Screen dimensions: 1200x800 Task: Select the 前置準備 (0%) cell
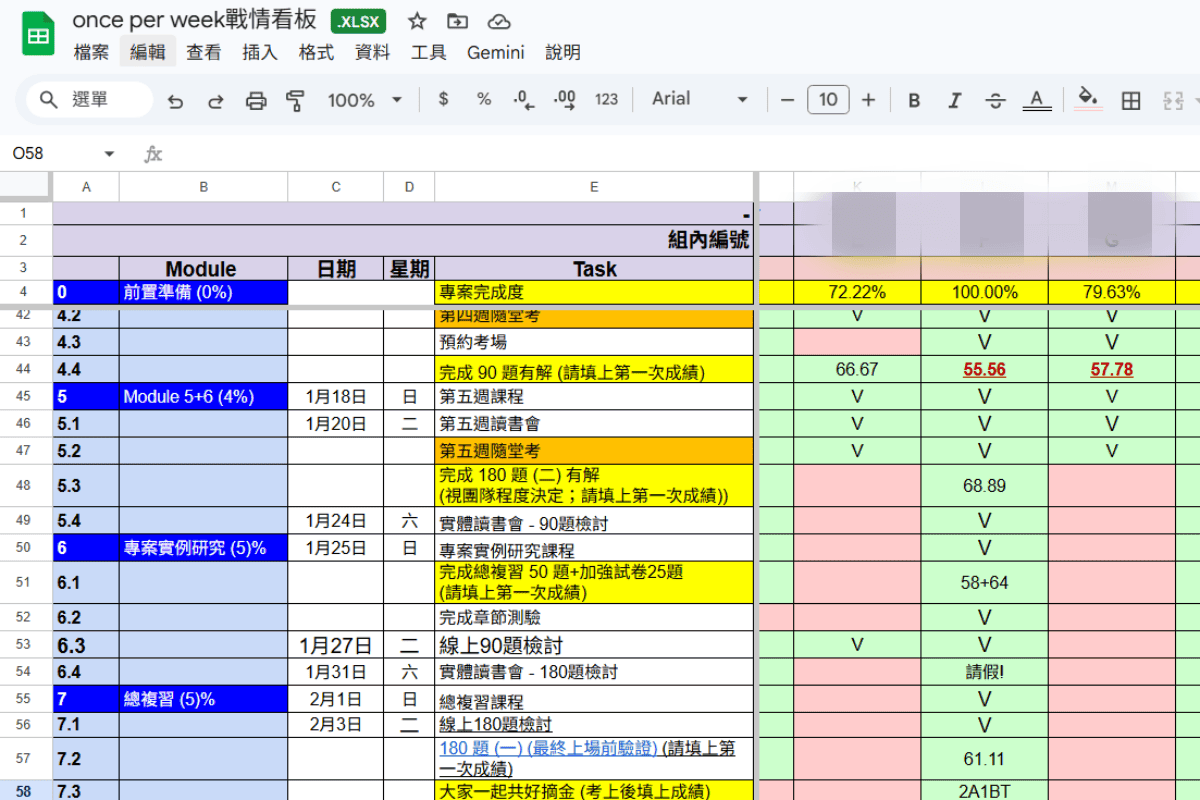tap(203, 293)
